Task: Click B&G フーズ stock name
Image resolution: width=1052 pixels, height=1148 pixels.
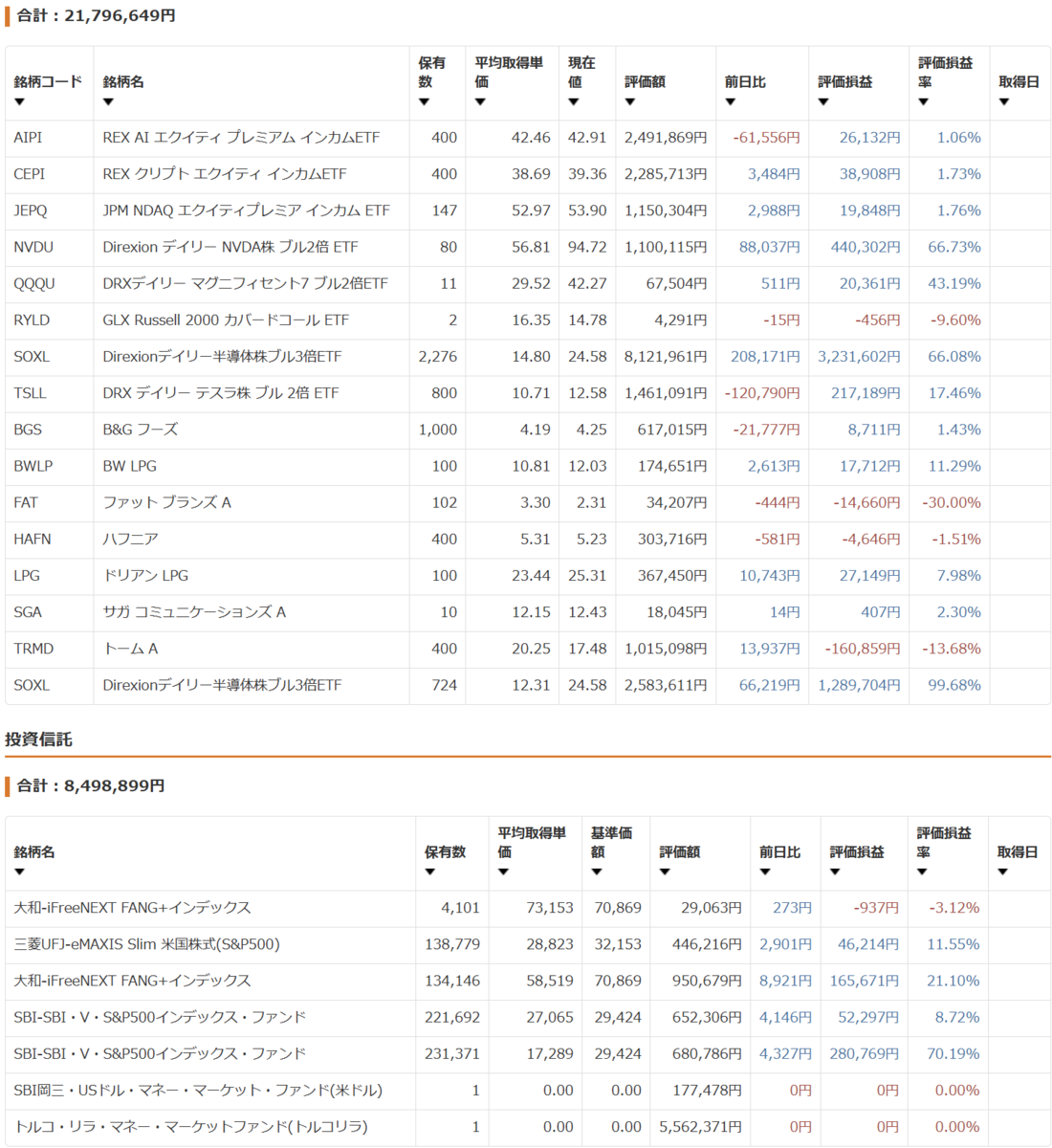Action: pyautogui.click(x=141, y=430)
